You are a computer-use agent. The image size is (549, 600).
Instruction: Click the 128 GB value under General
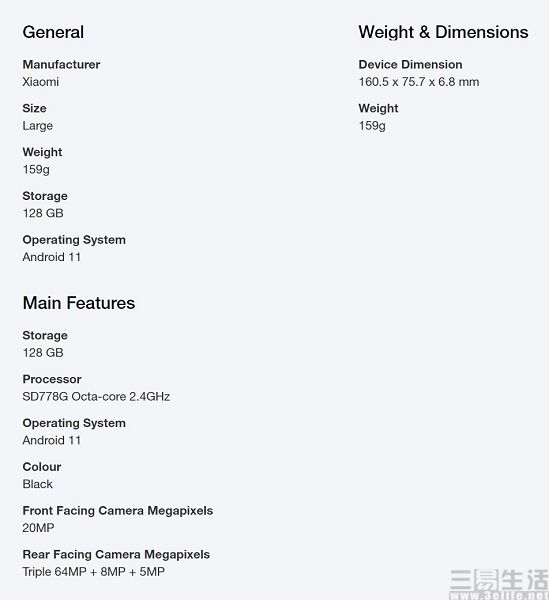[43, 213]
